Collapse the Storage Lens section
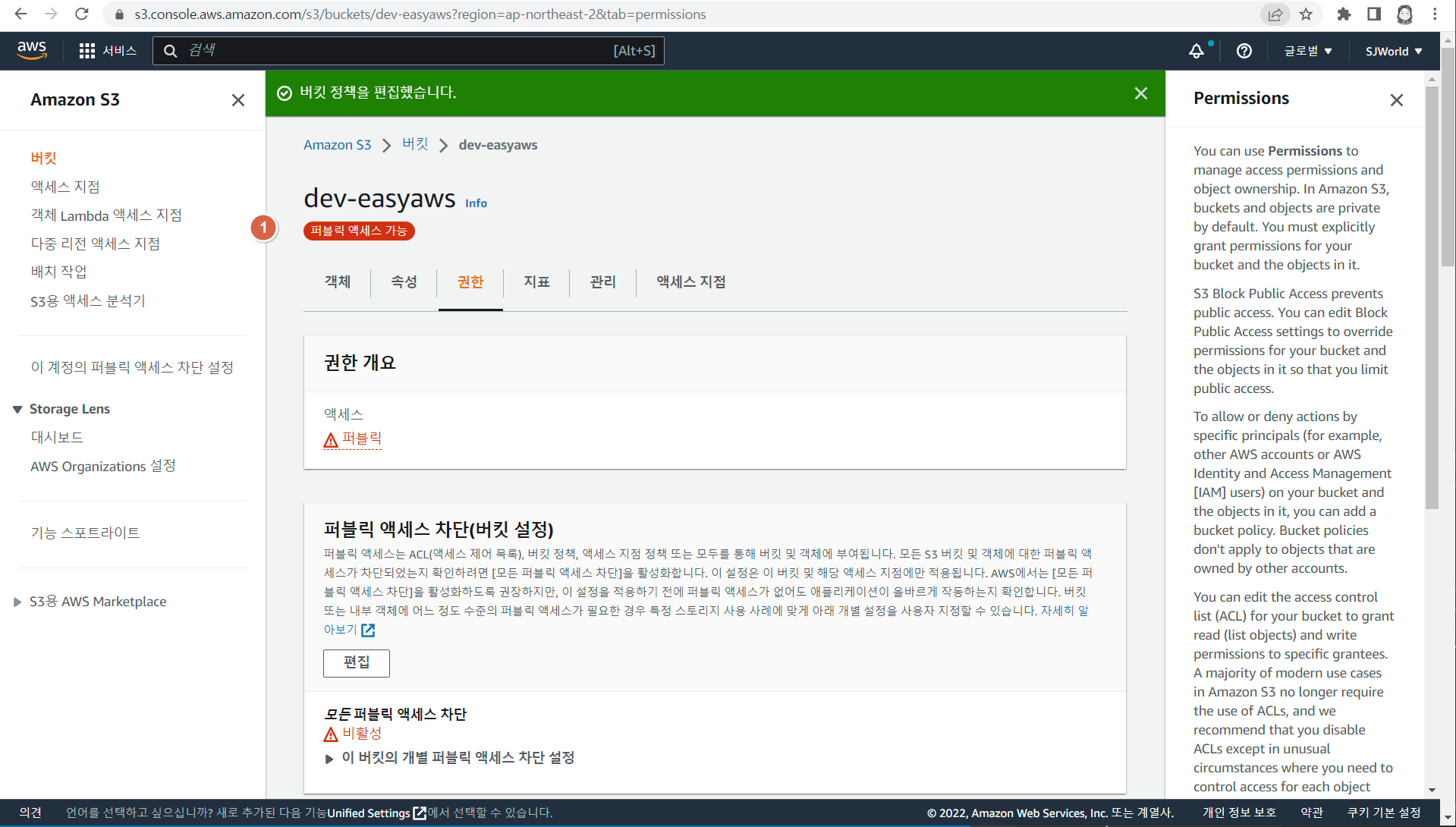Screen dimensions: 1456x827 point(17,410)
